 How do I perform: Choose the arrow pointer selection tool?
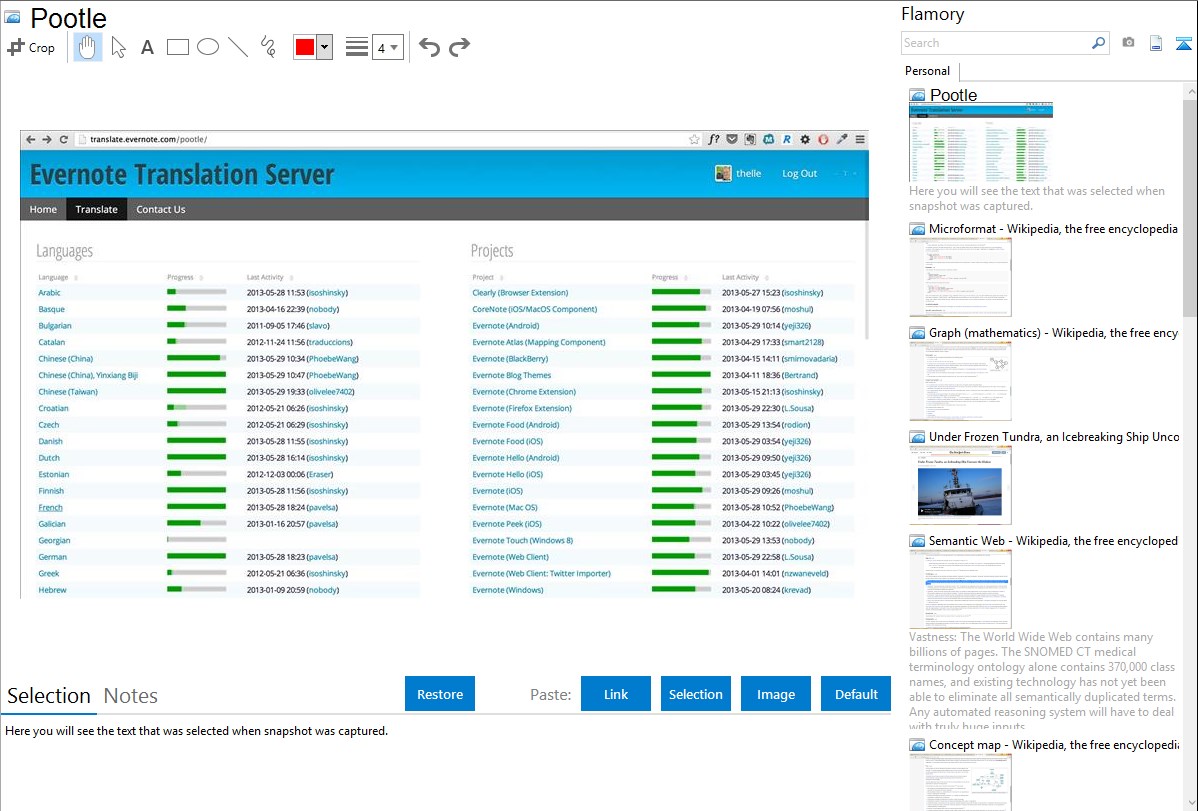pyautogui.click(x=118, y=47)
